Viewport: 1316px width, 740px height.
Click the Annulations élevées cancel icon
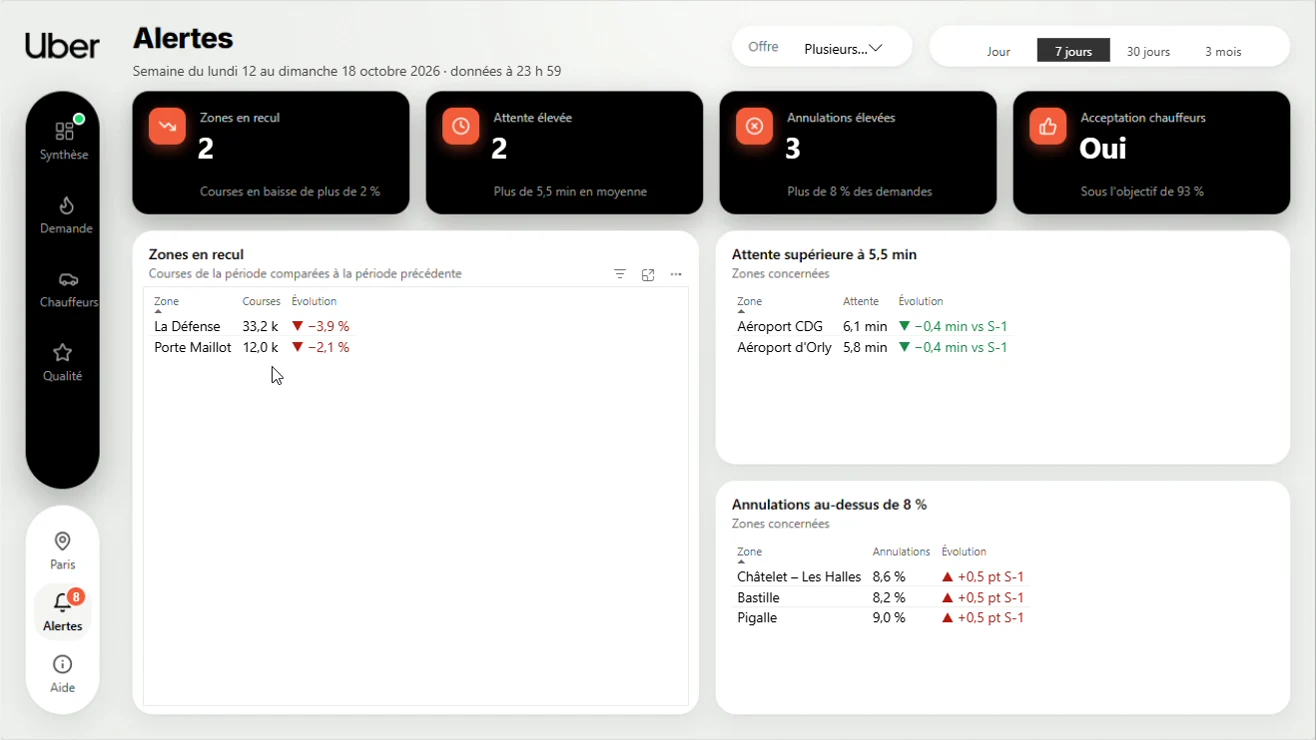click(x=754, y=126)
